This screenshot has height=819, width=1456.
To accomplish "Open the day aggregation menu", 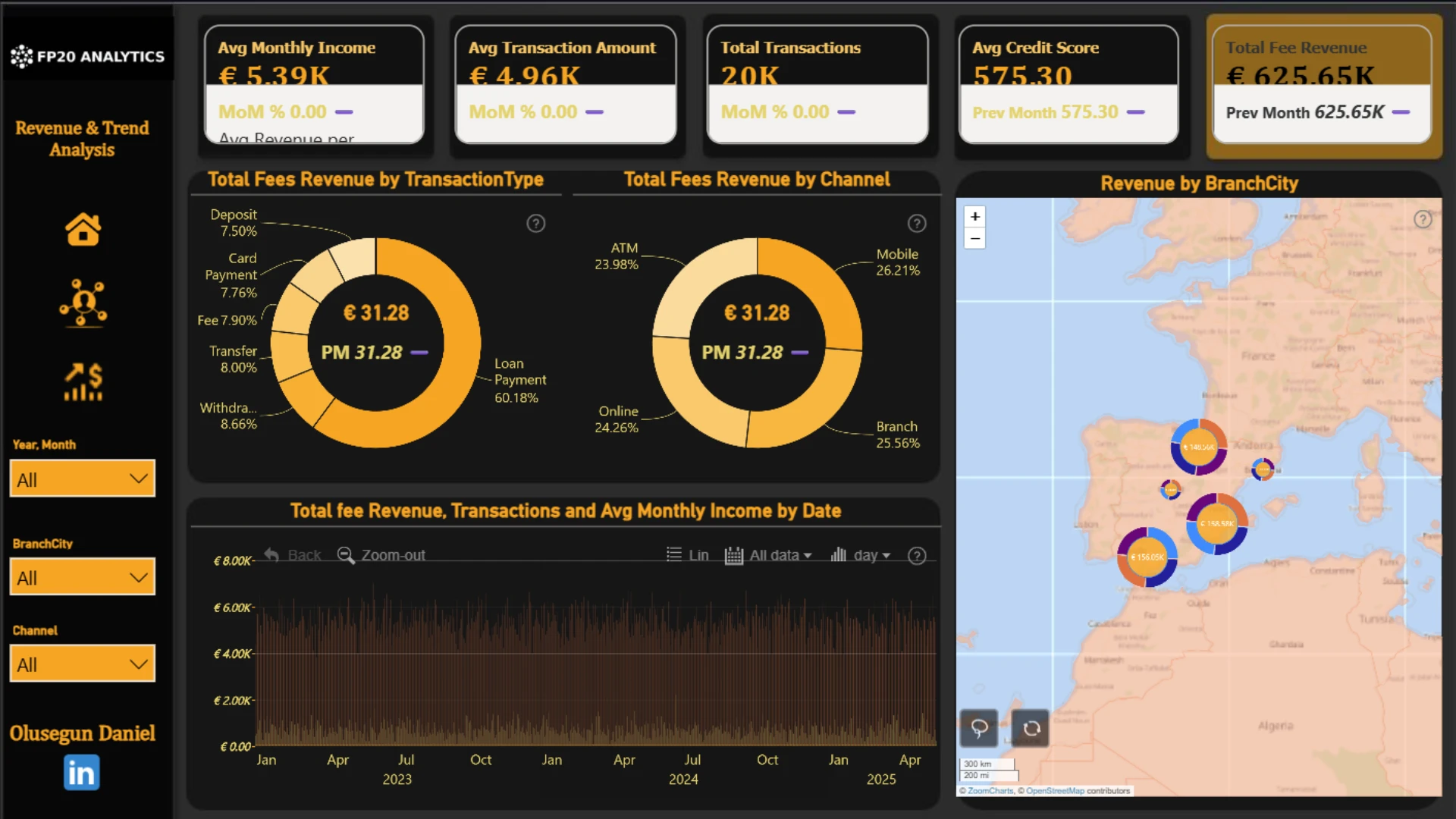I will point(861,555).
